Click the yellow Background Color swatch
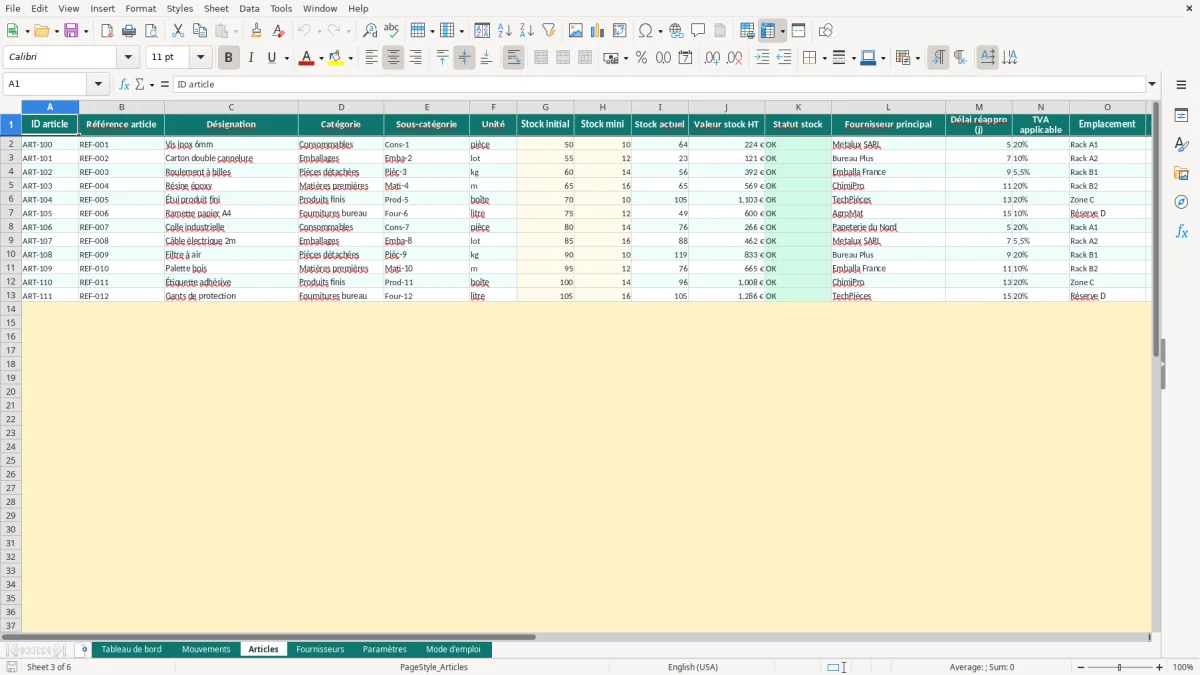The height and width of the screenshot is (675, 1200). [x=336, y=58]
